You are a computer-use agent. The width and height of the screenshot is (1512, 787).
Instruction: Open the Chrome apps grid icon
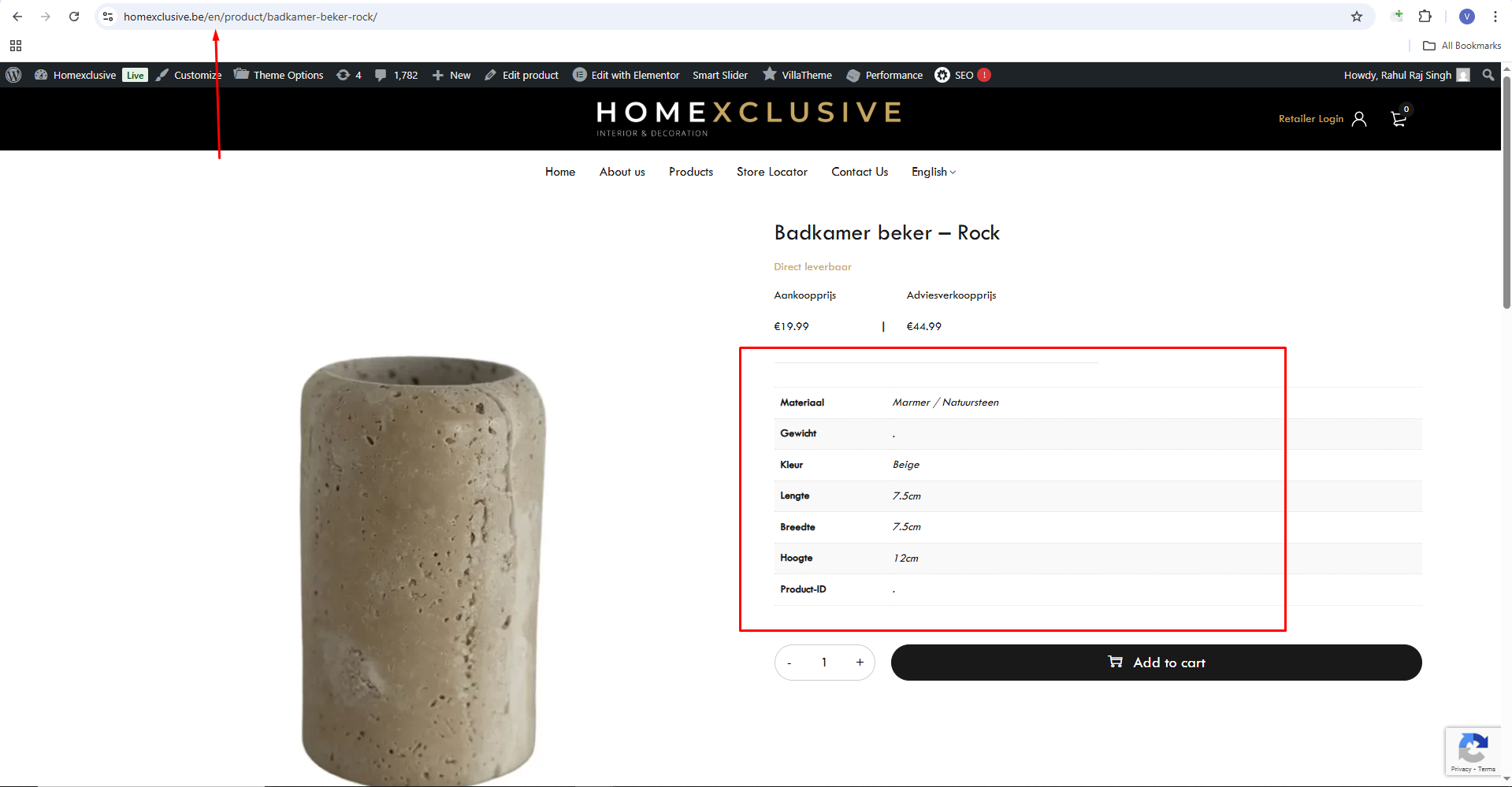(x=16, y=46)
